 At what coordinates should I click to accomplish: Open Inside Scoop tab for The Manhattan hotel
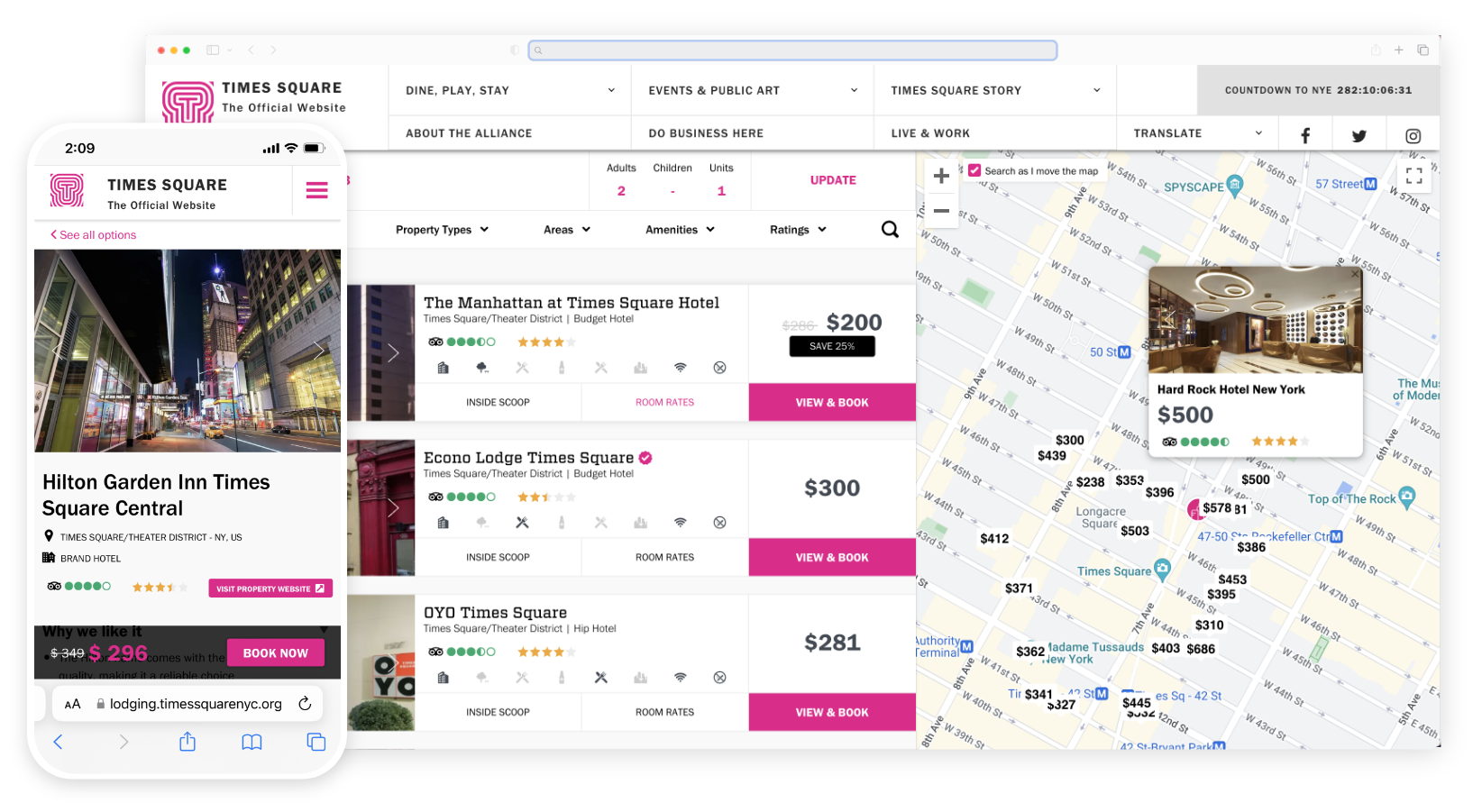(498, 403)
